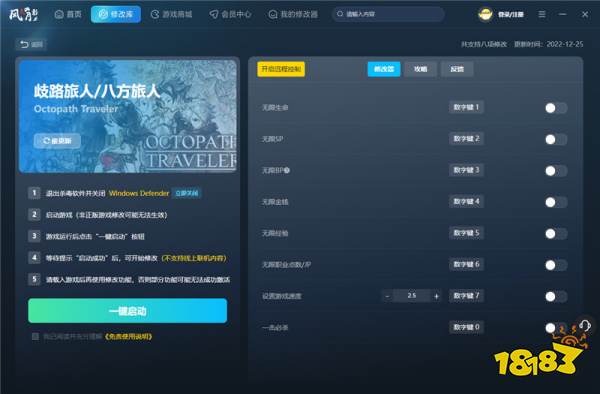Click the back arrow button
Viewport: 600px width, 394px height.
pos(31,44)
